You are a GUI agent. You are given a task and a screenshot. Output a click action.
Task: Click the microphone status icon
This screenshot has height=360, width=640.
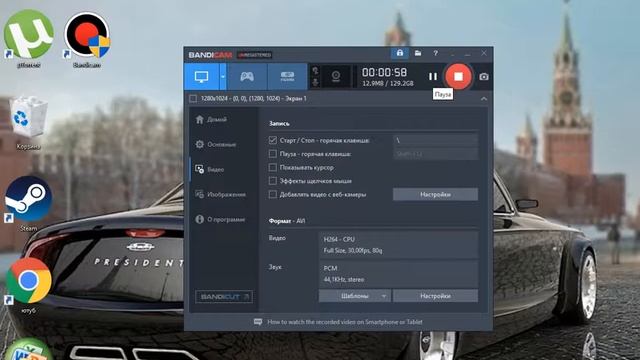click(x=315, y=82)
